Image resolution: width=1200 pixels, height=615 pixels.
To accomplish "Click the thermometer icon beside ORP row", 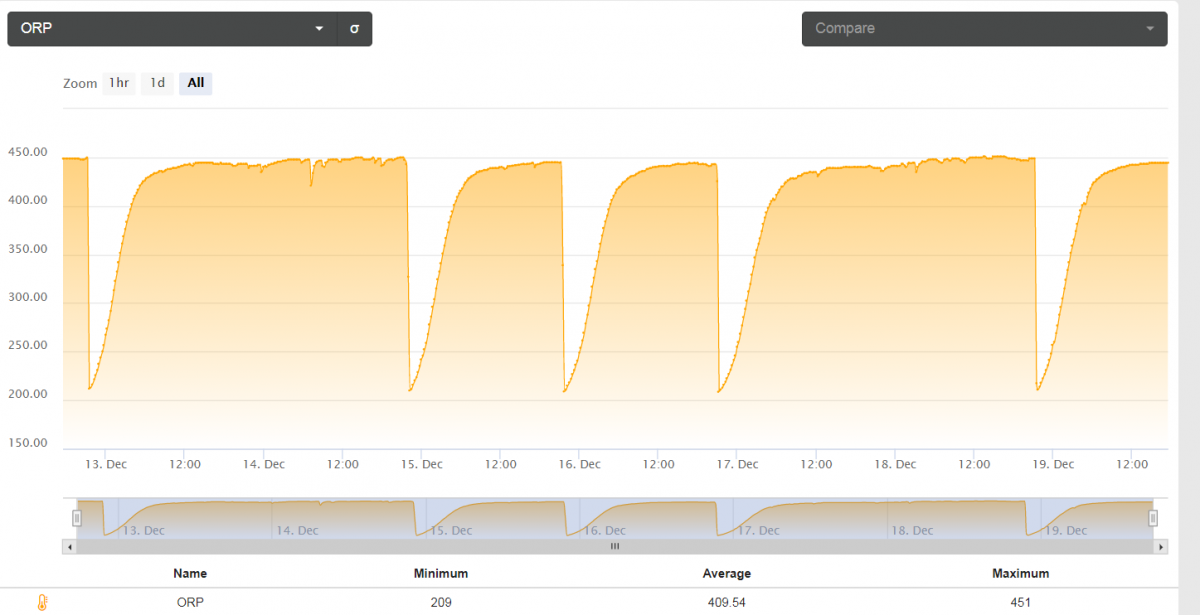I will coord(42,603).
